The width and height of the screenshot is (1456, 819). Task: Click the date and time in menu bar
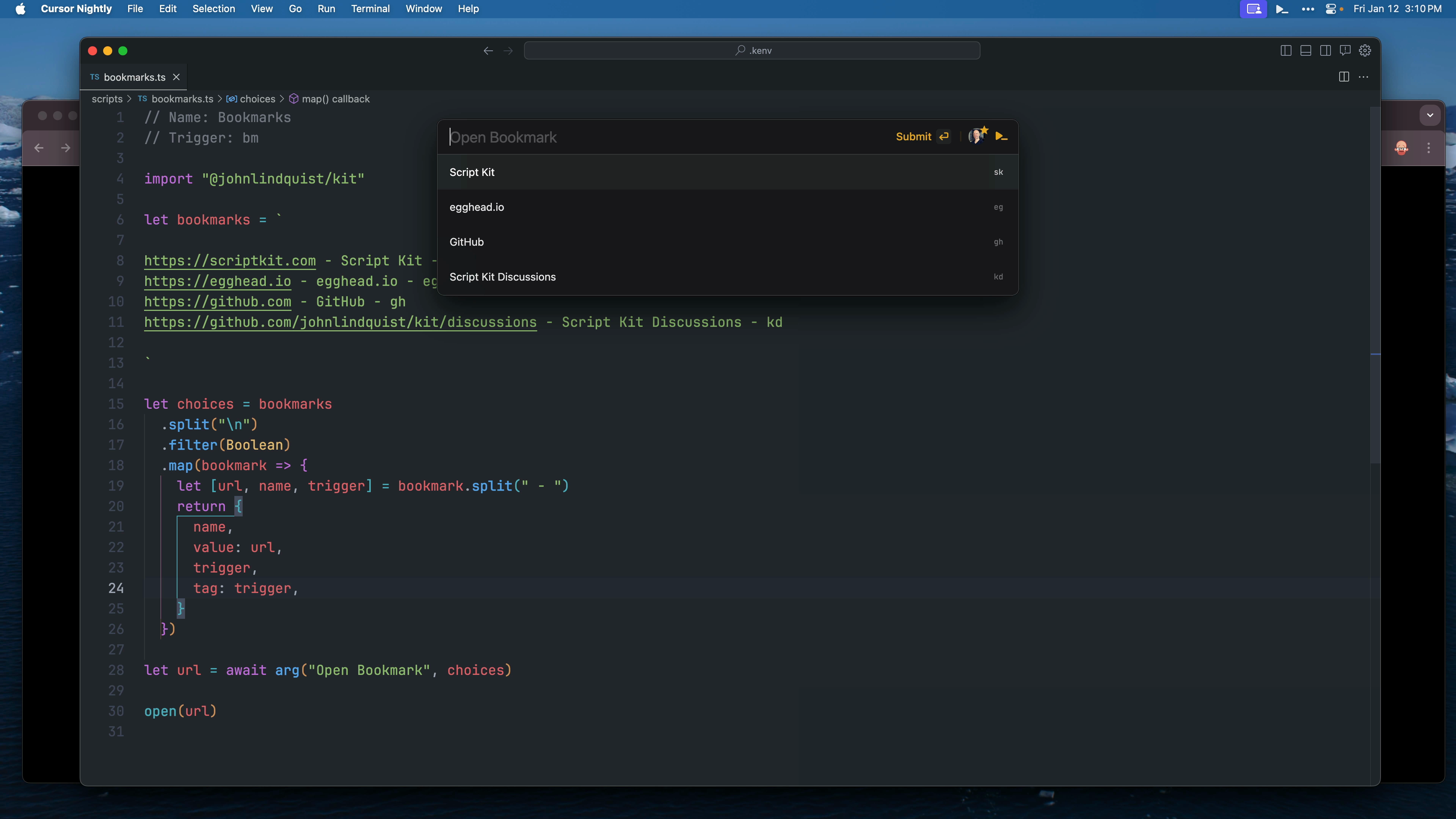click(1397, 9)
